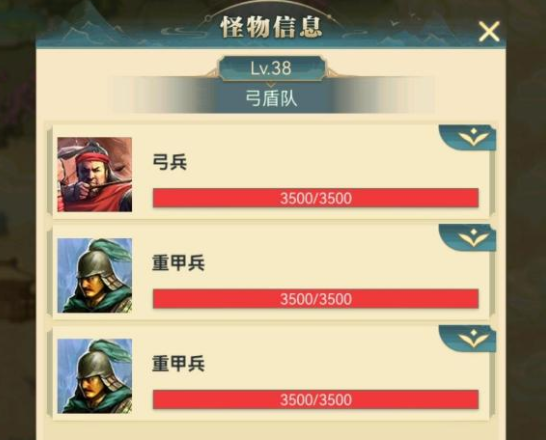Click second 重甲兵 3500/3500 health bar

(316, 400)
